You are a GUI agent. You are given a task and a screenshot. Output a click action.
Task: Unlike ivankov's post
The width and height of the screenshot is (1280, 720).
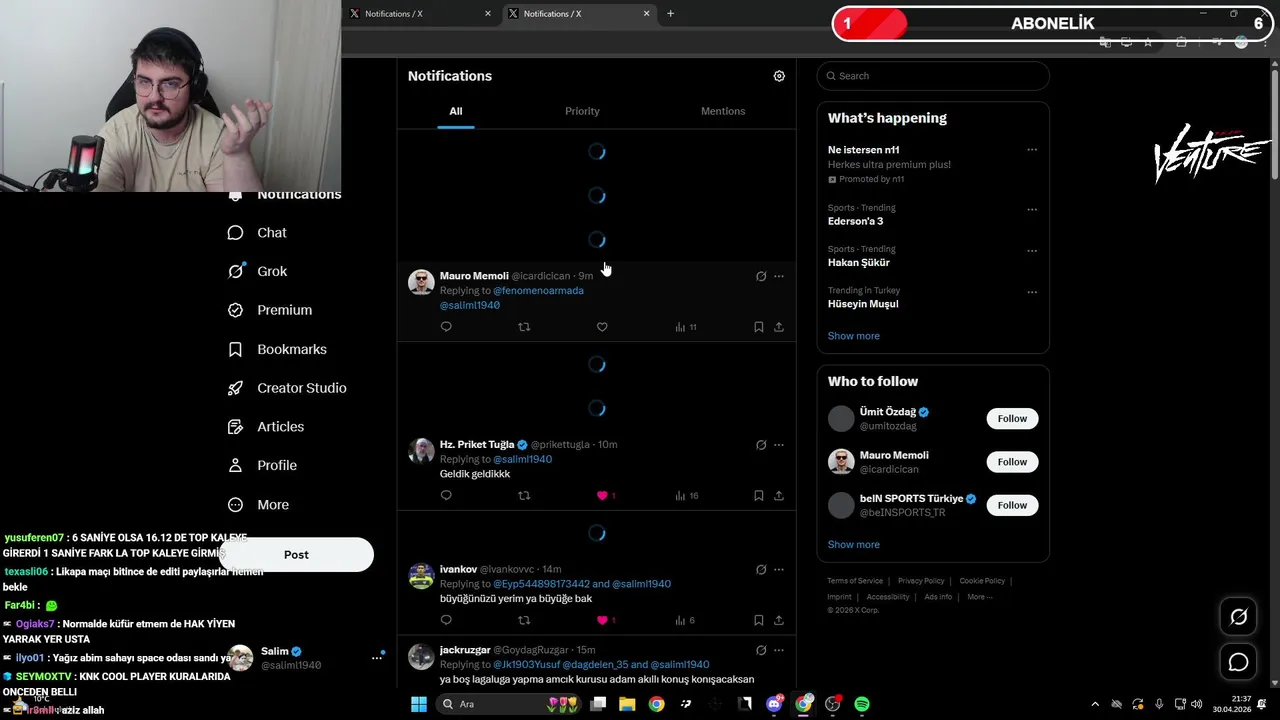point(602,620)
